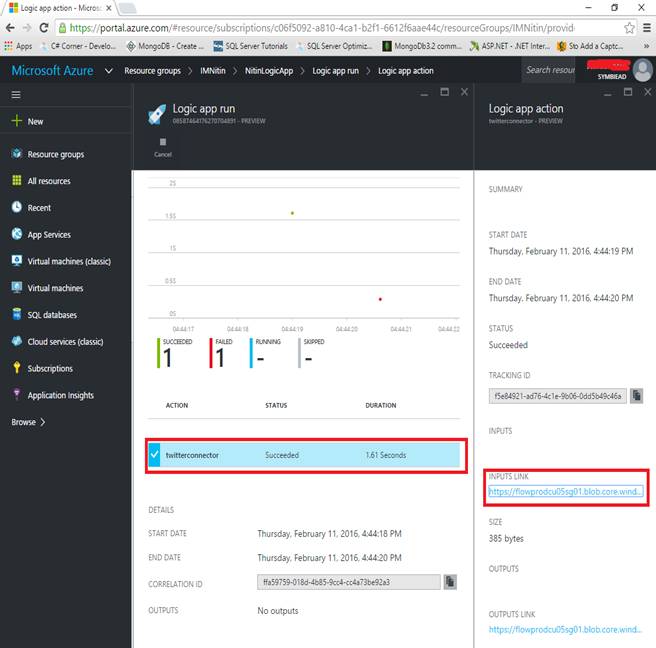Viewport: 656px width, 648px height.
Task: Open ASP.NET bookmark
Action: coord(510,46)
